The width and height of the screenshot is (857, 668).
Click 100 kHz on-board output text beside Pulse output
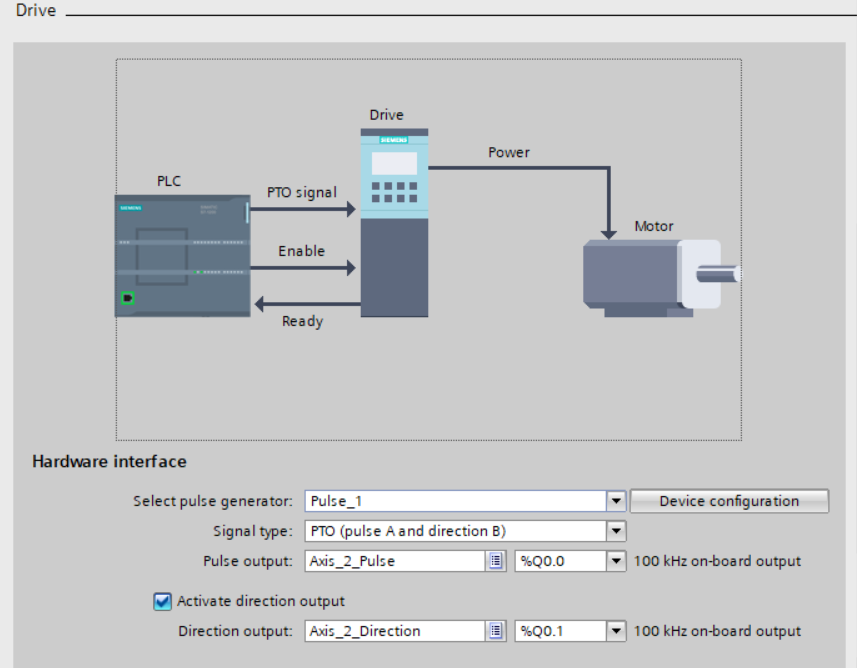[717, 561]
